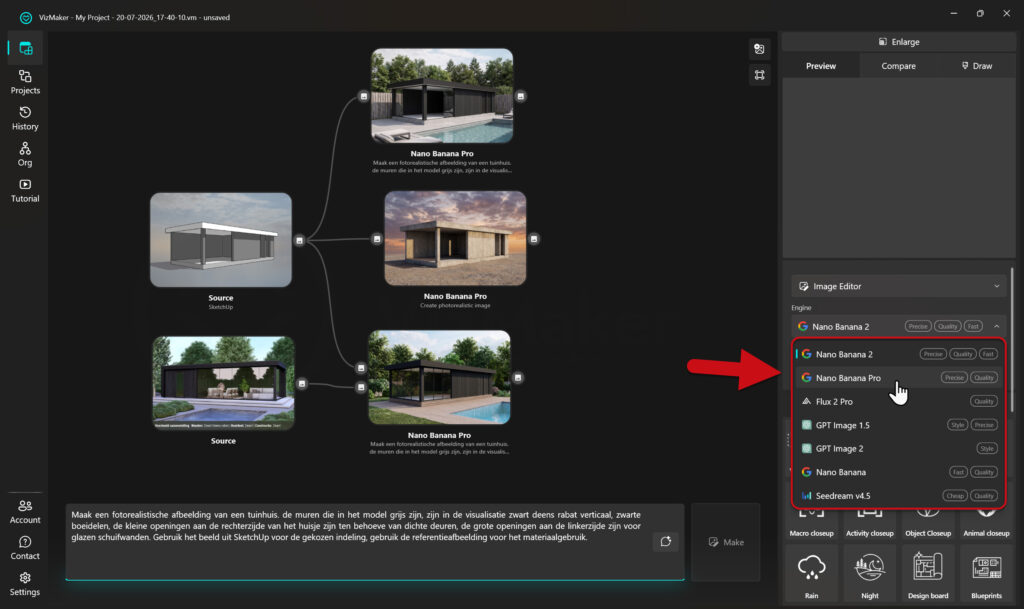Switch to the Draw tab
This screenshot has height=609, width=1024.
tap(976, 66)
